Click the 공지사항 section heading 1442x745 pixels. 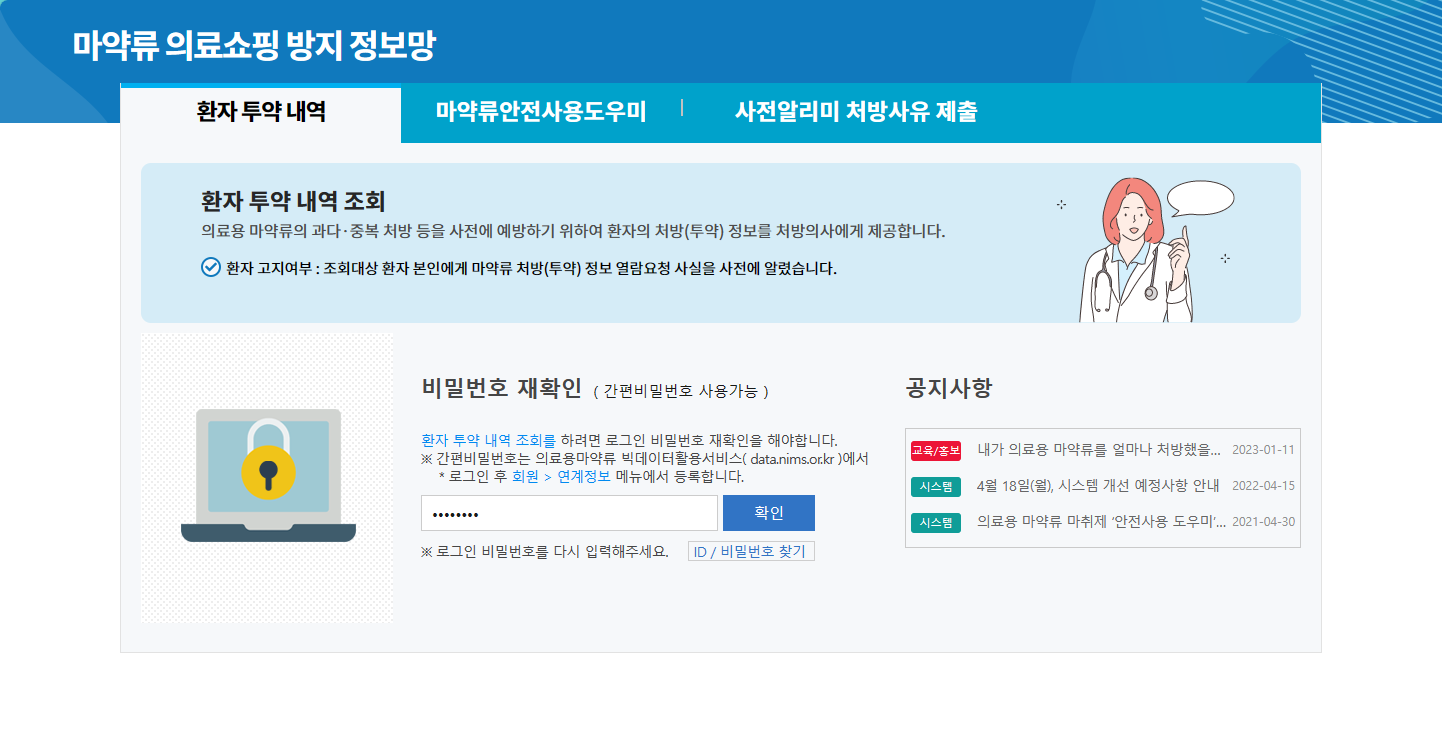[948, 388]
